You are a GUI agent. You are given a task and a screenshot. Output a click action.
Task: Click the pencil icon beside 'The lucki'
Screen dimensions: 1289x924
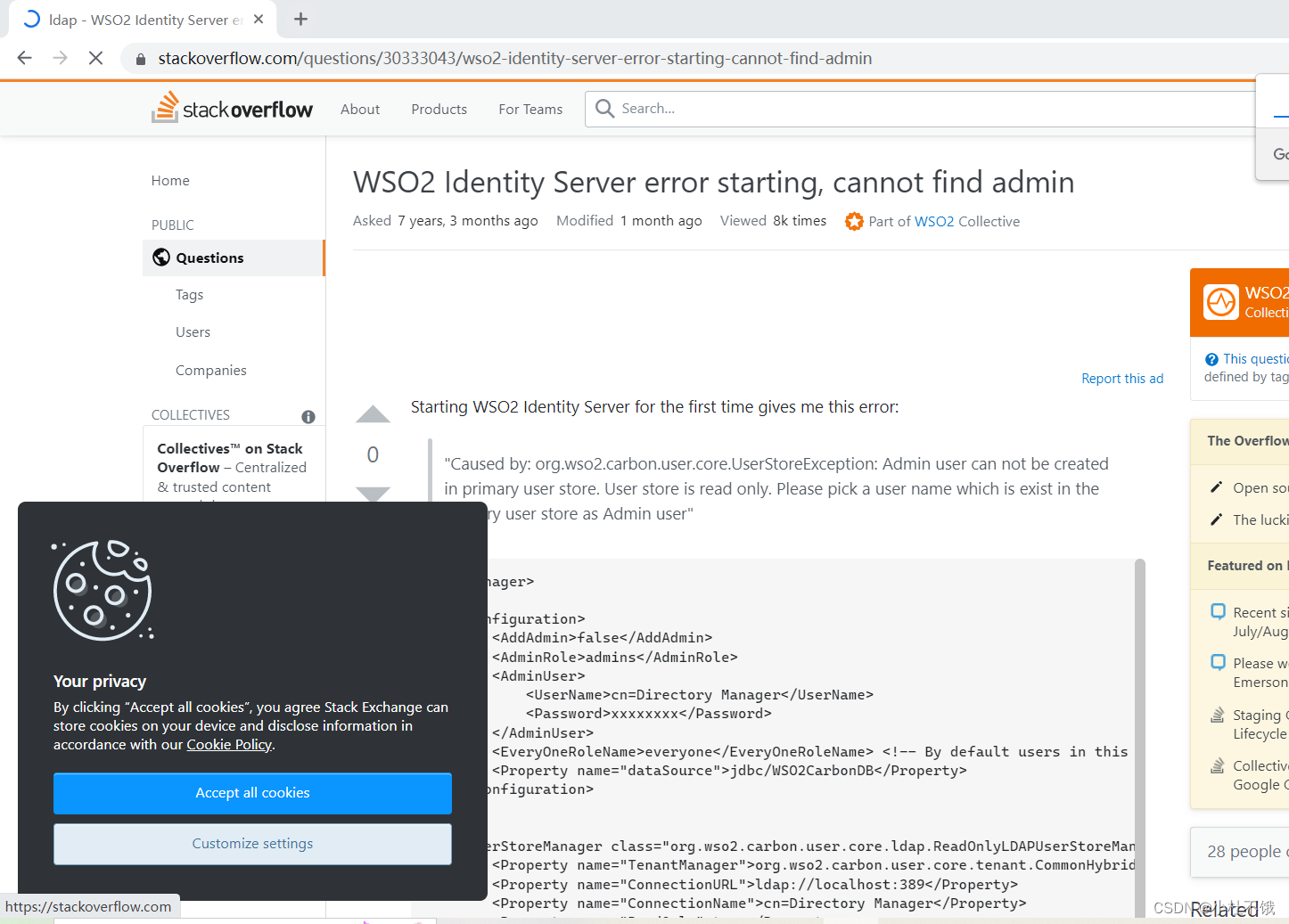coord(1216,519)
